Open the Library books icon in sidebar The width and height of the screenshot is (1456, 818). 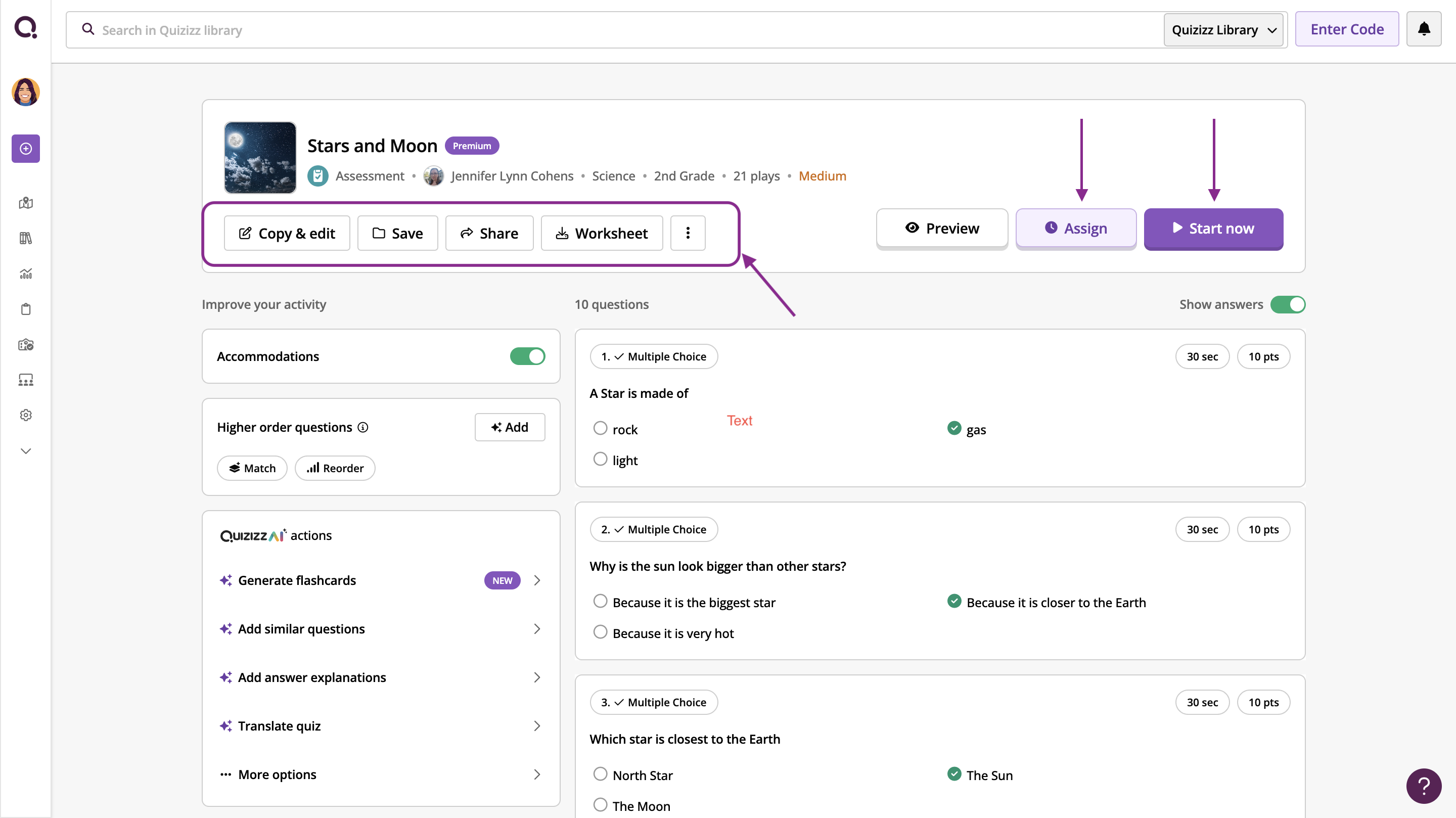[x=25, y=238]
